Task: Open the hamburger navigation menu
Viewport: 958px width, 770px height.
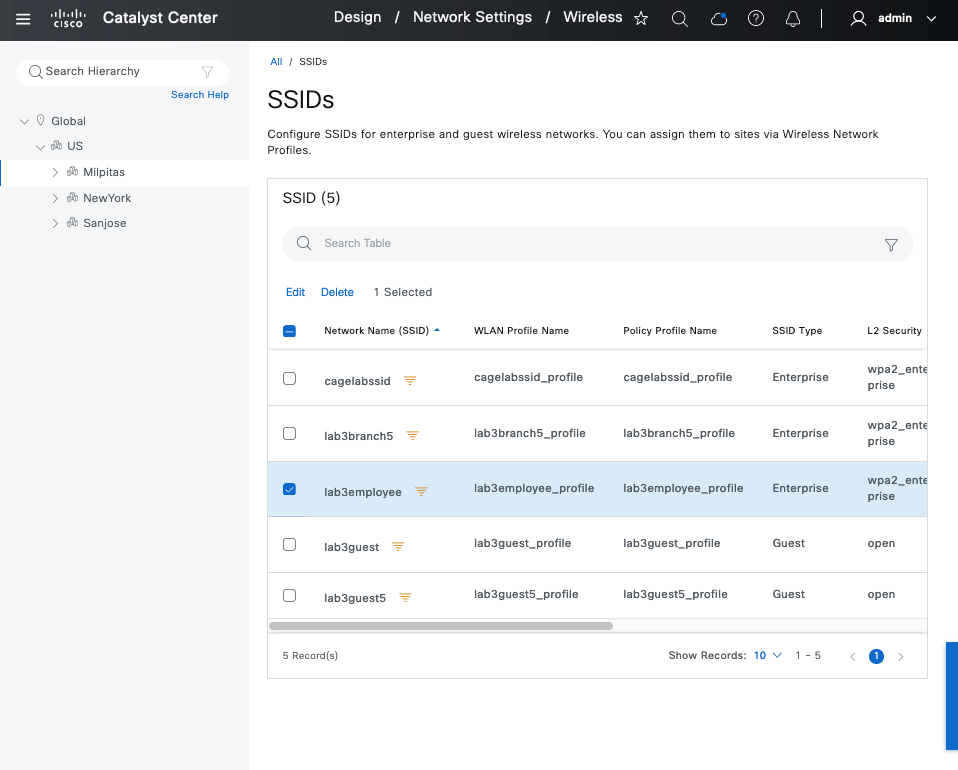Action: coord(23,19)
